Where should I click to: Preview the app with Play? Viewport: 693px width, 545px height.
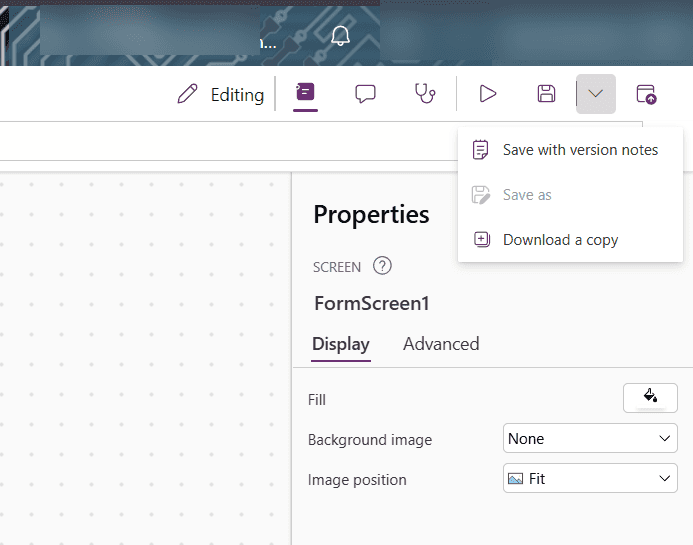487,94
